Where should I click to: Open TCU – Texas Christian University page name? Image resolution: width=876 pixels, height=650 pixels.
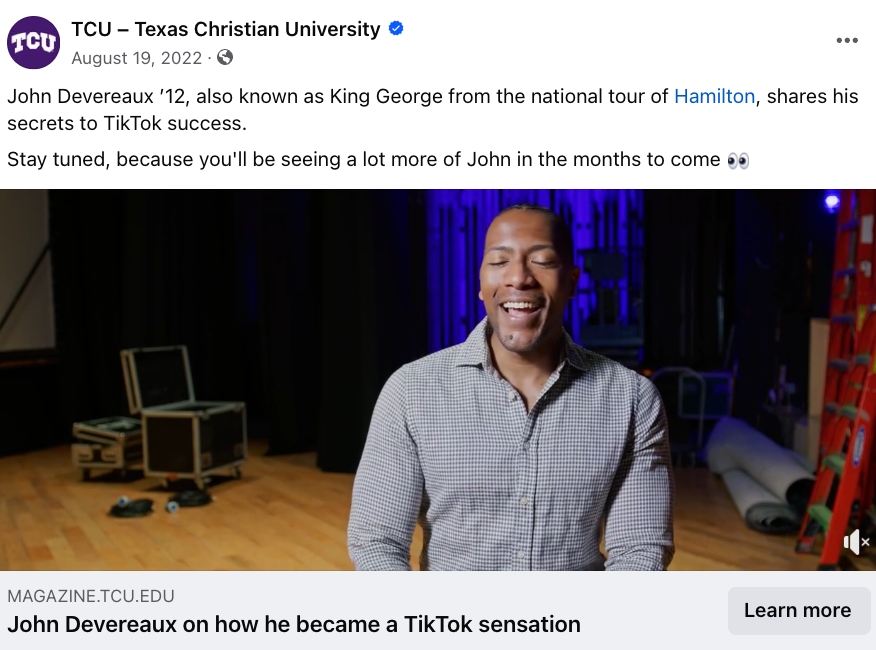point(226,29)
